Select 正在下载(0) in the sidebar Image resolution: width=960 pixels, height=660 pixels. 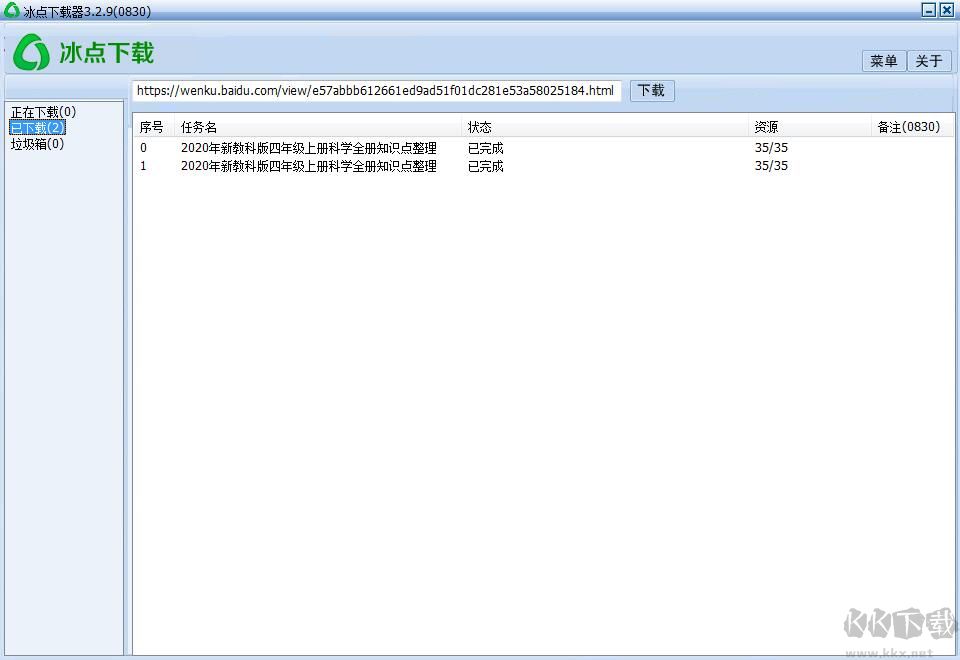tap(43, 112)
